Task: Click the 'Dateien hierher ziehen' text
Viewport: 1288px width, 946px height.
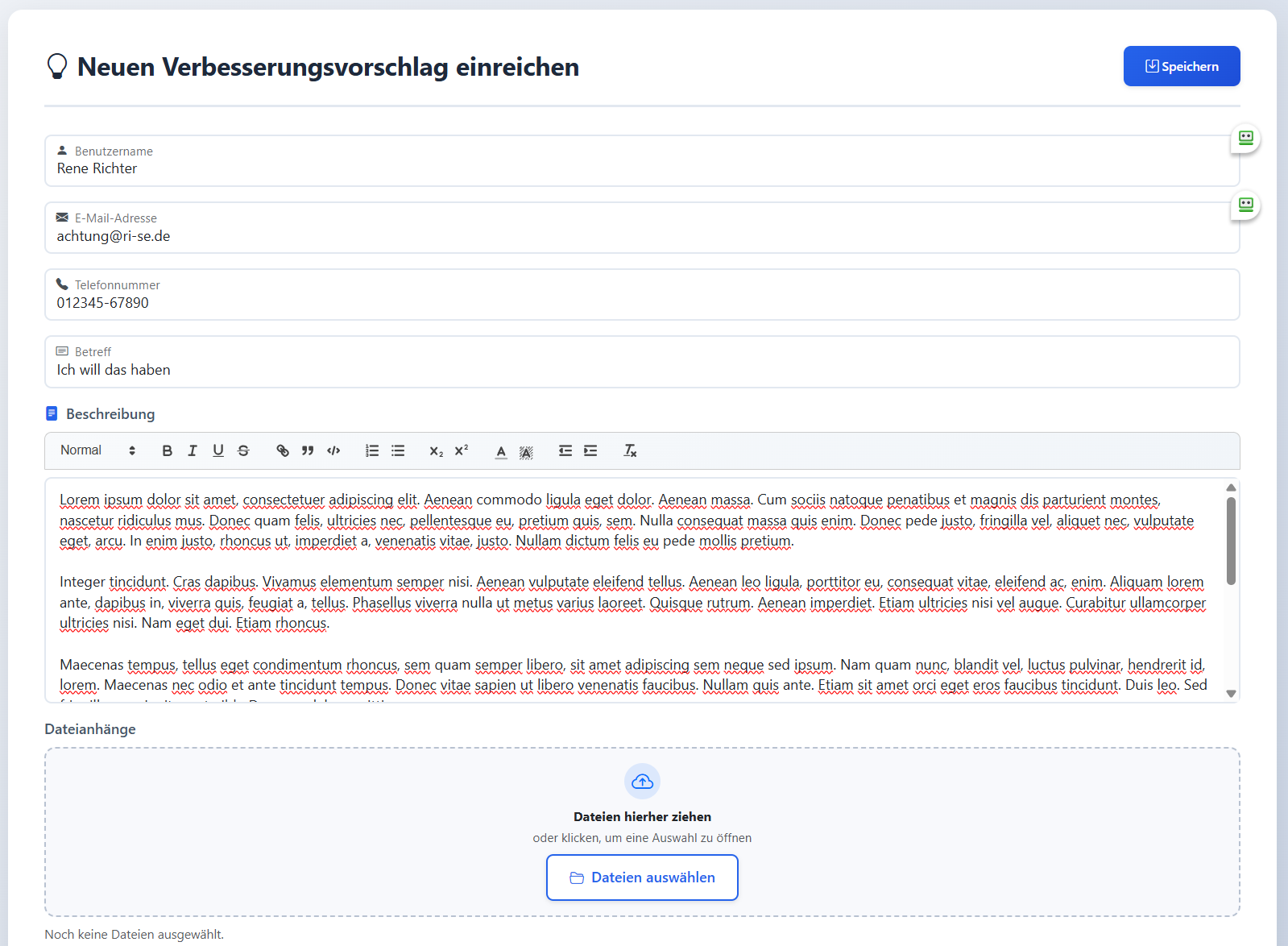Action: [x=642, y=816]
